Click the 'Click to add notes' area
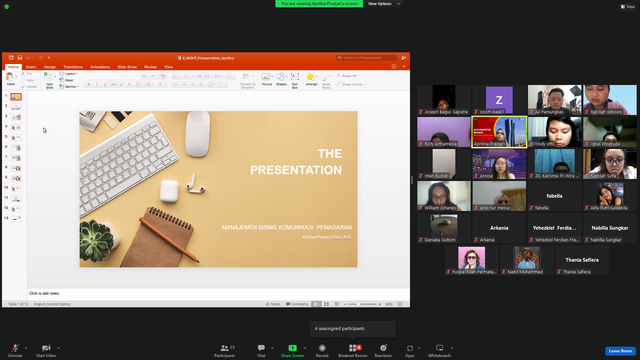640x360 pixels. point(218,293)
